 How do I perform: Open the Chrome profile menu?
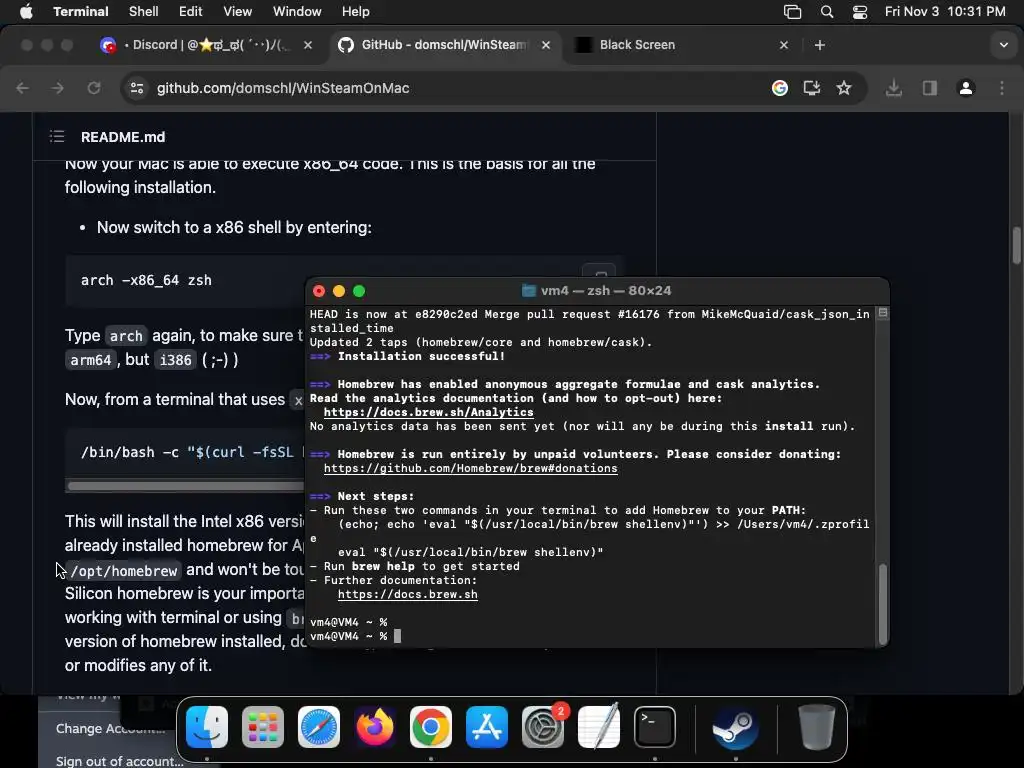[x=966, y=88]
